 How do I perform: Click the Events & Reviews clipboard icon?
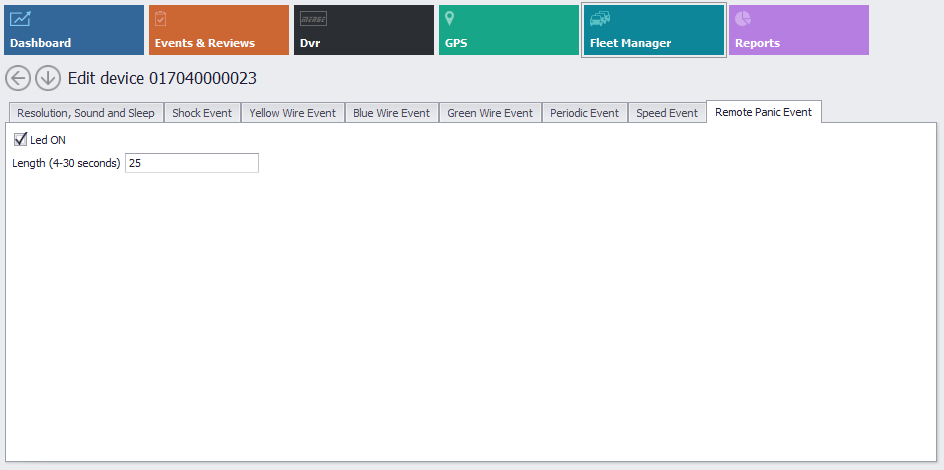coord(160,19)
